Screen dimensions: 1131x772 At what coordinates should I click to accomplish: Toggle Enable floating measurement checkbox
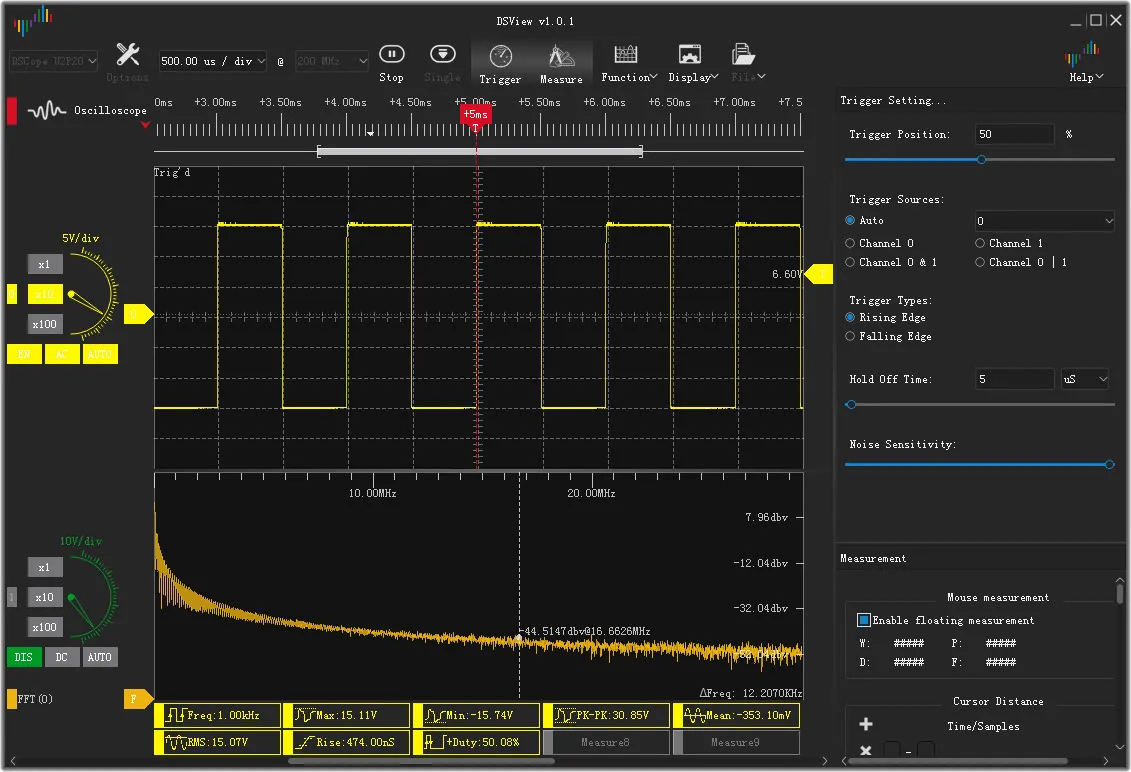[864, 620]
